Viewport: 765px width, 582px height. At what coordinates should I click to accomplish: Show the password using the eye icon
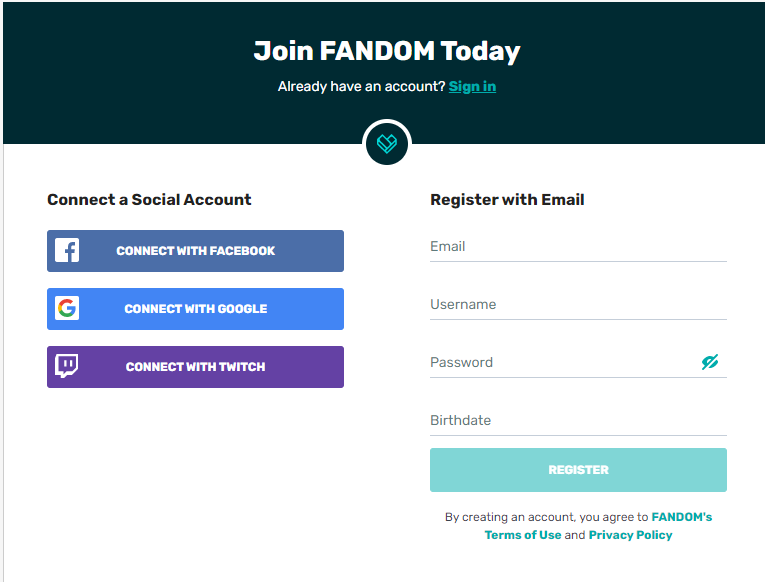point(710,362)
